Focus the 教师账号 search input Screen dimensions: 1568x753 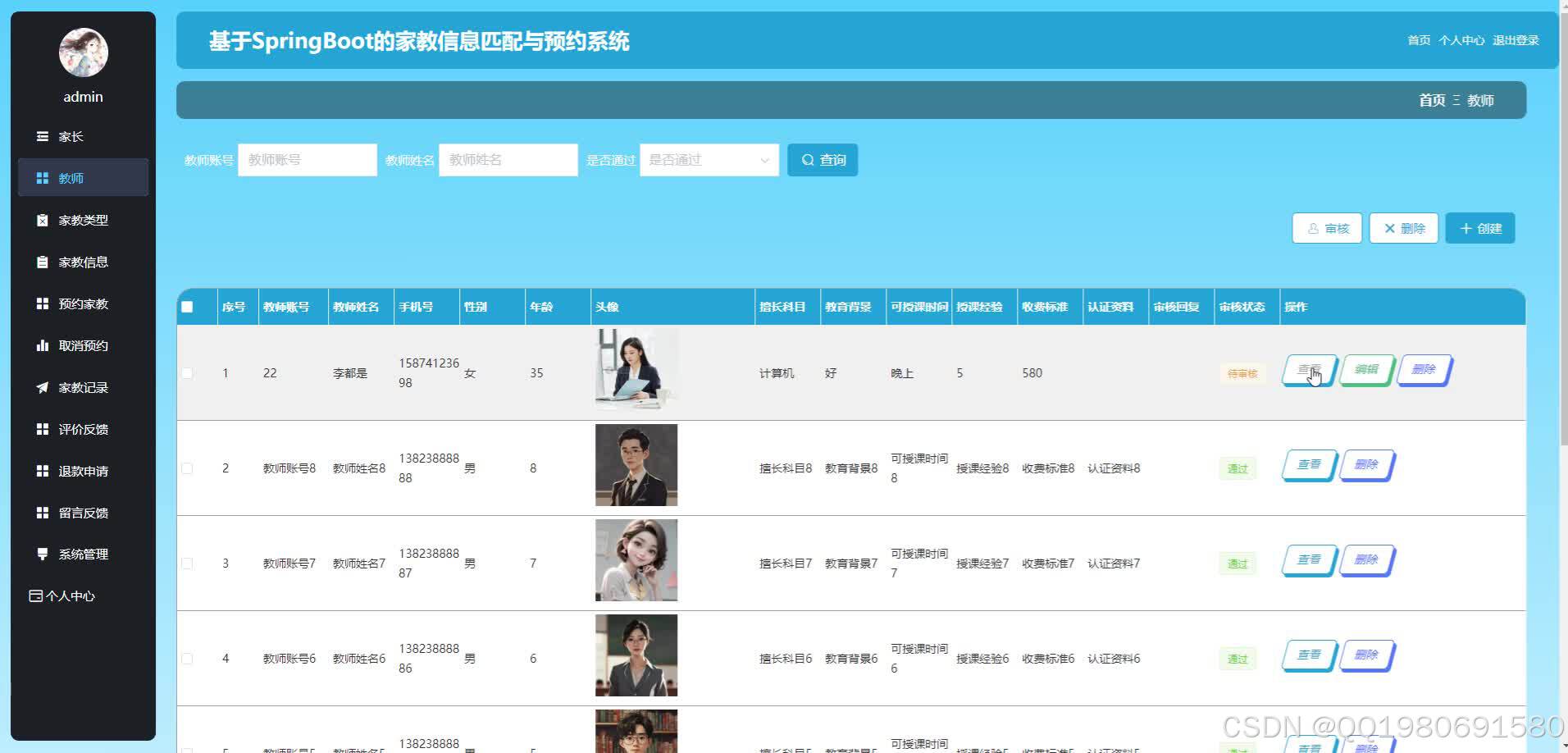coord(308,160)
